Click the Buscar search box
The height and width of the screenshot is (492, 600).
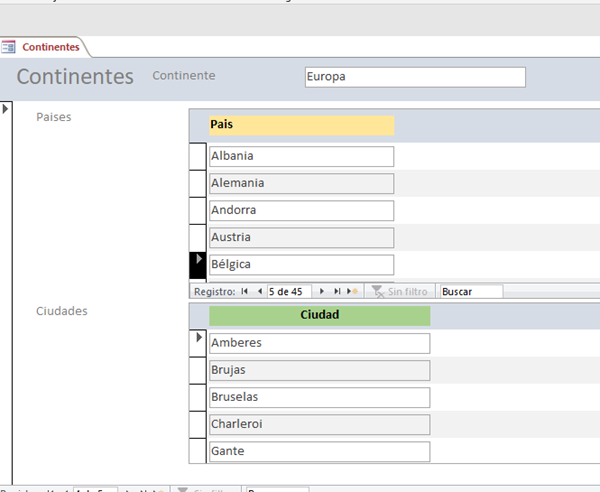(471, 292)
